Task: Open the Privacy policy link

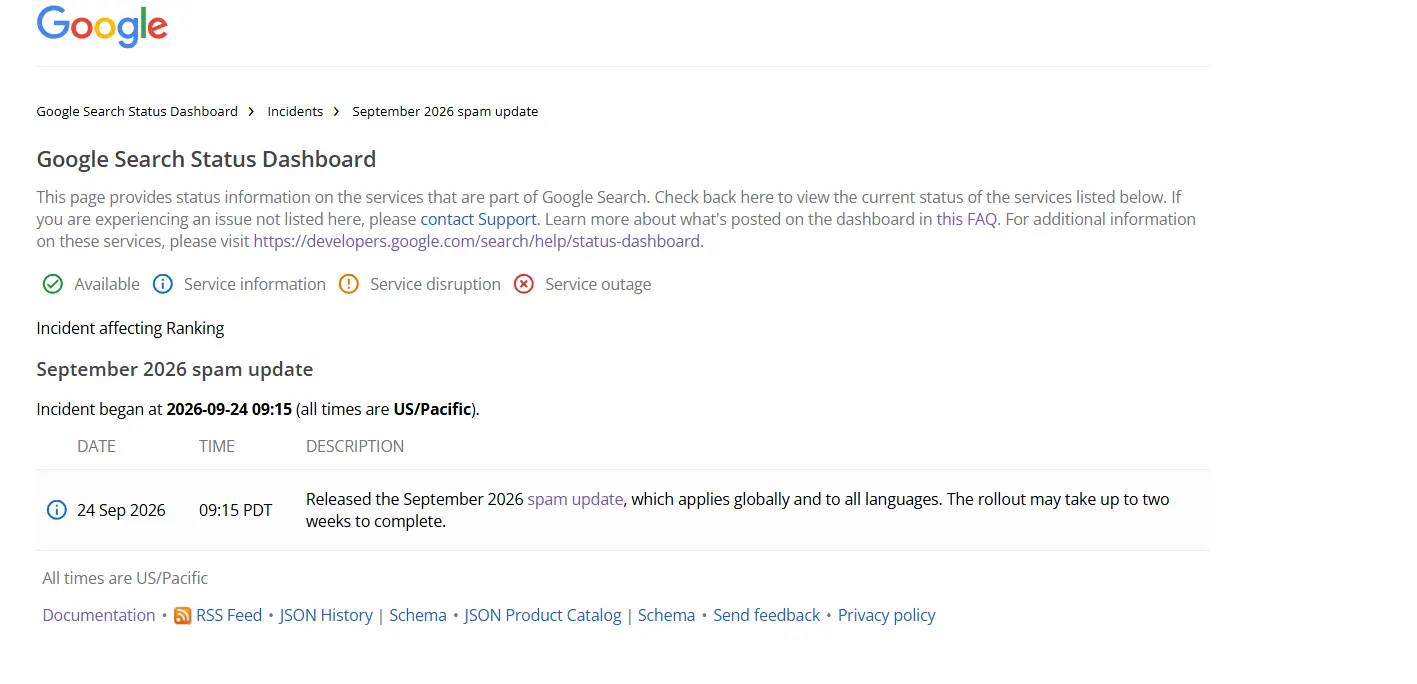Action: (x=887, y=615)
